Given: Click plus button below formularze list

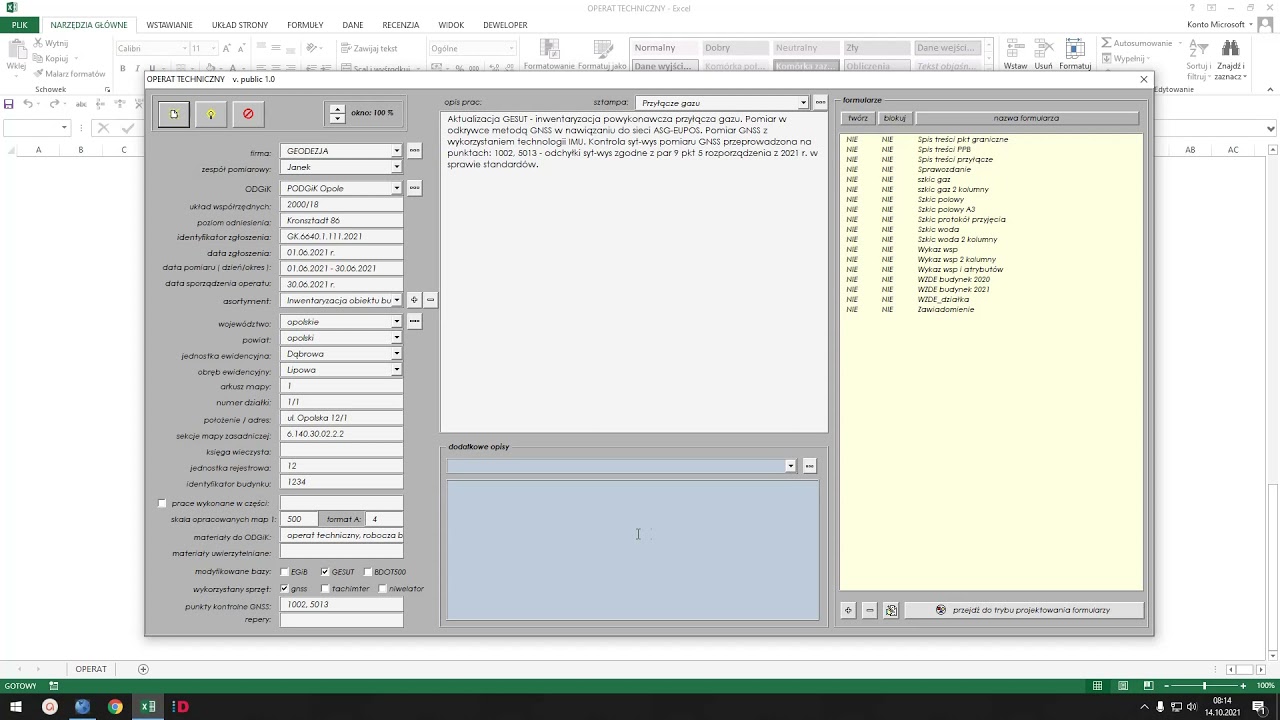Looking at the screenshot, I should pos(848,610).
